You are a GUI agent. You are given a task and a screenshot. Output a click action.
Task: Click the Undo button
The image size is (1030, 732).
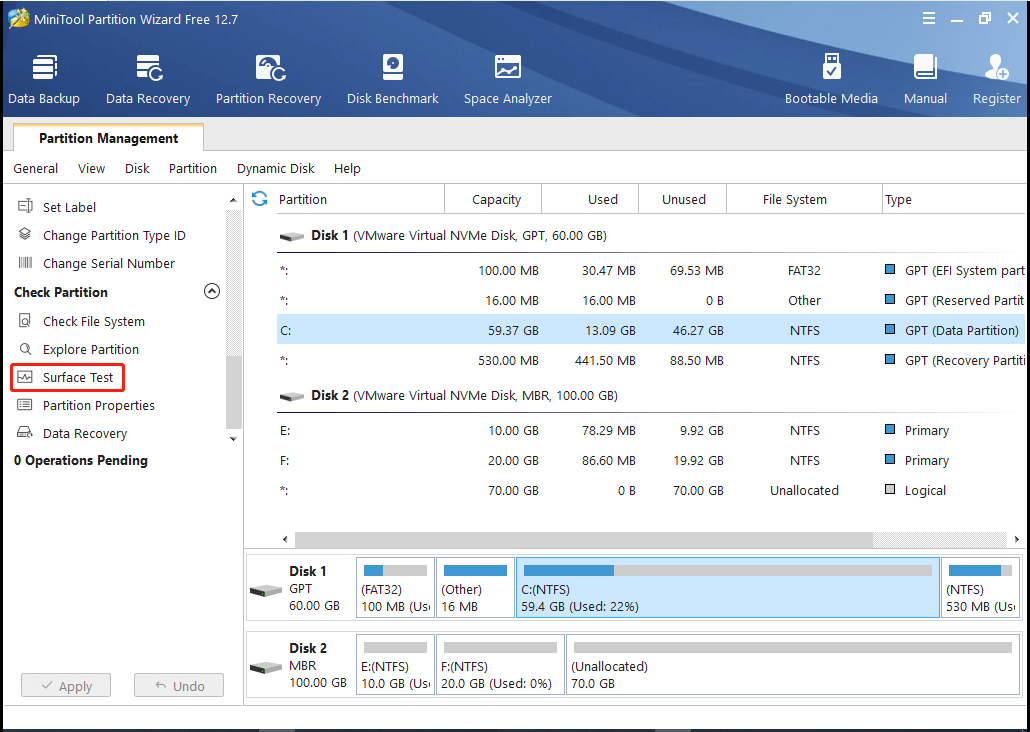tap(179, 685)
